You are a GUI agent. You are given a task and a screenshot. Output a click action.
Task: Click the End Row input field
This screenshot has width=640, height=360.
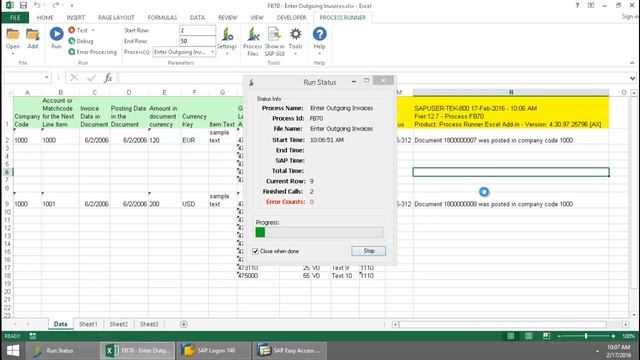pyautogui.click(x=198, y=41)
